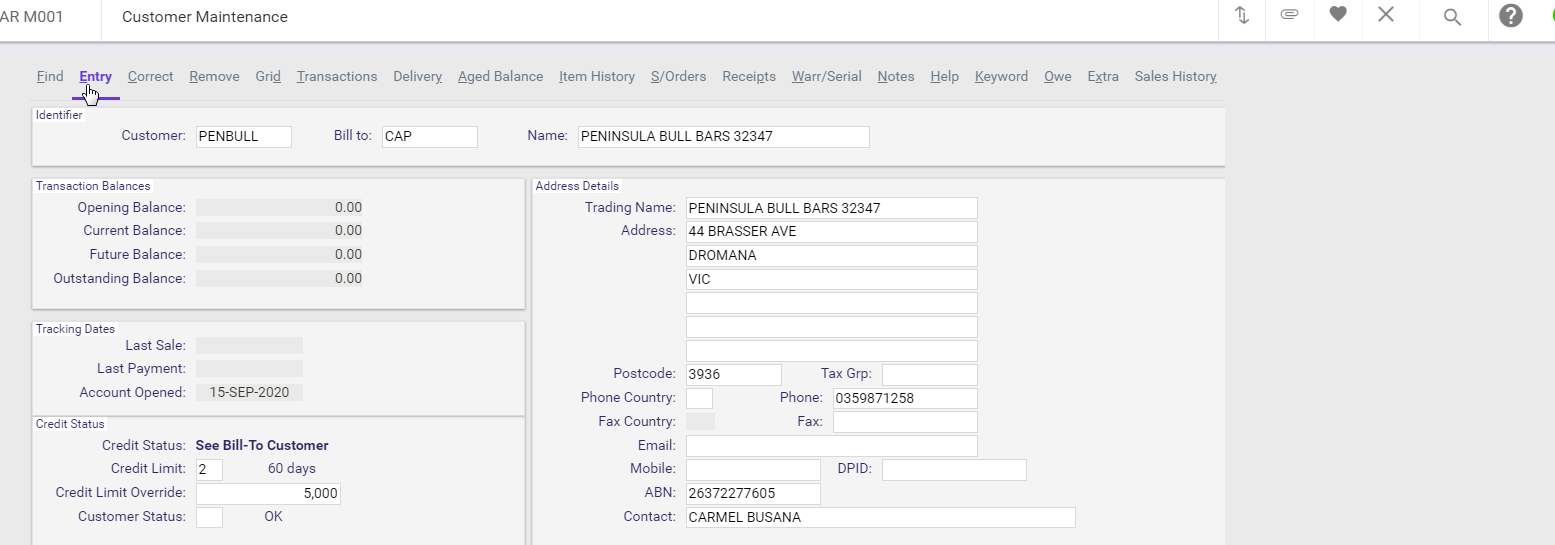This screenshot has width=1555, height=545.
Task: Click the Phone field 0359871258
Action: (x=905, y=398)
